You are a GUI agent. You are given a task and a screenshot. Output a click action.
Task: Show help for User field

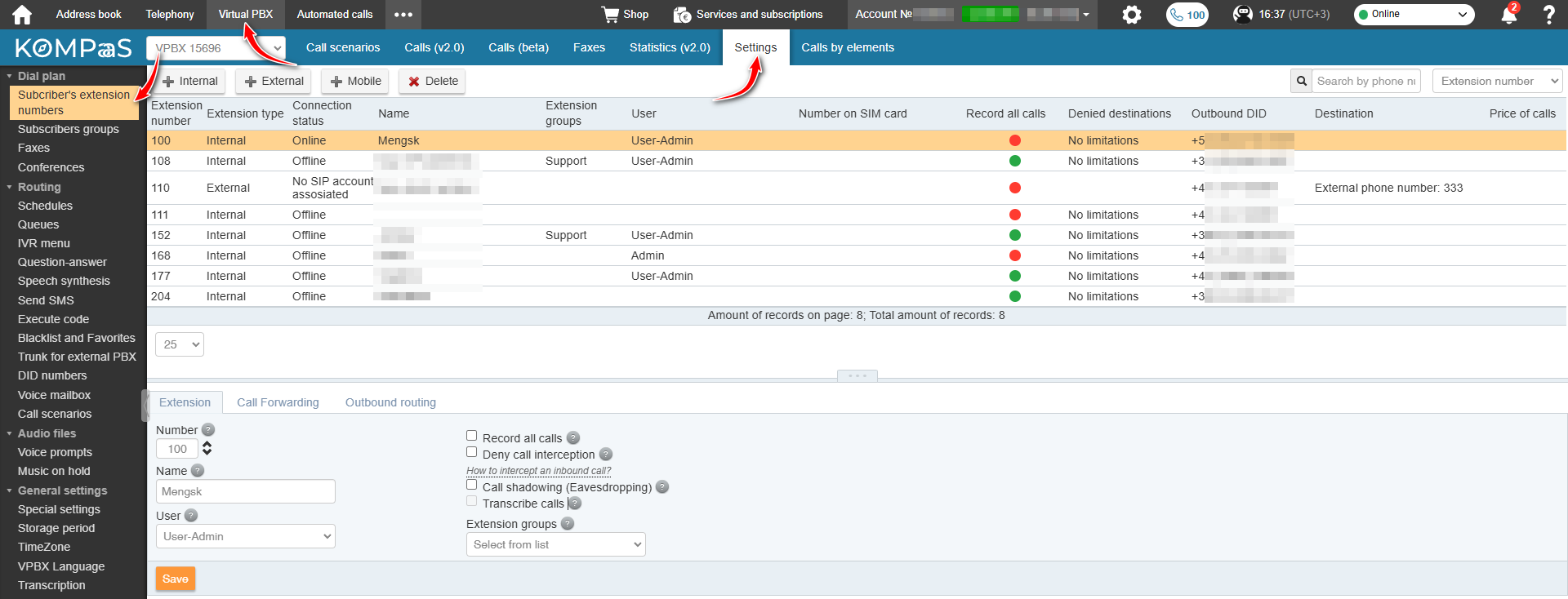pyautogui.click(x=191, y=516)
